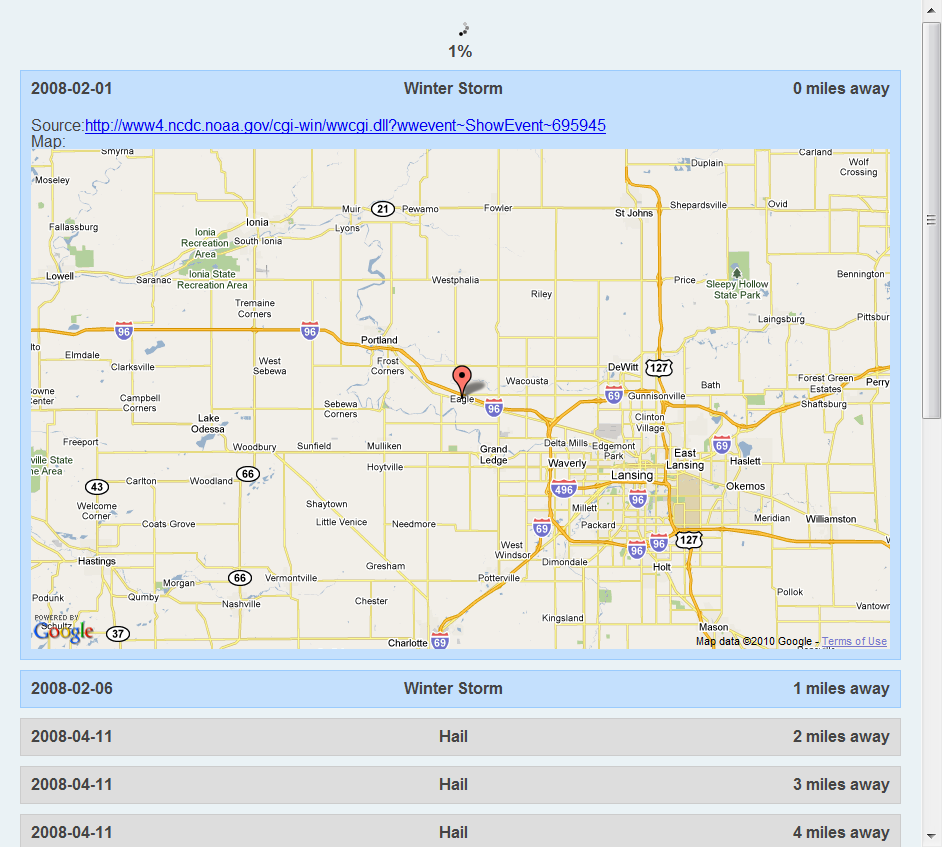Click the I-496 interstate shield near Lansing
942x847 pixels.
coord(563,488)
